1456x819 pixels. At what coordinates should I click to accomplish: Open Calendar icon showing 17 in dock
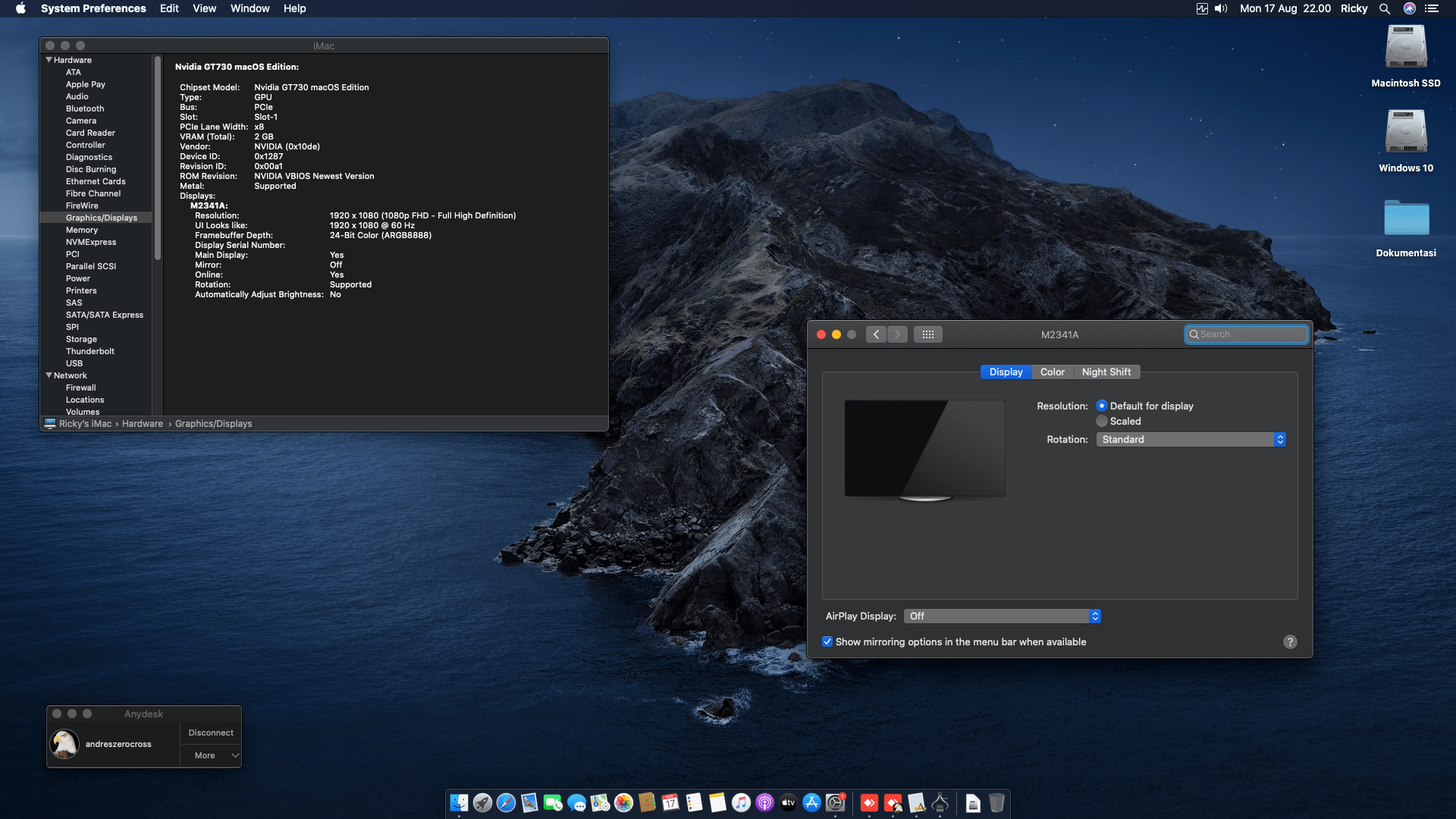tap(670, 802)
